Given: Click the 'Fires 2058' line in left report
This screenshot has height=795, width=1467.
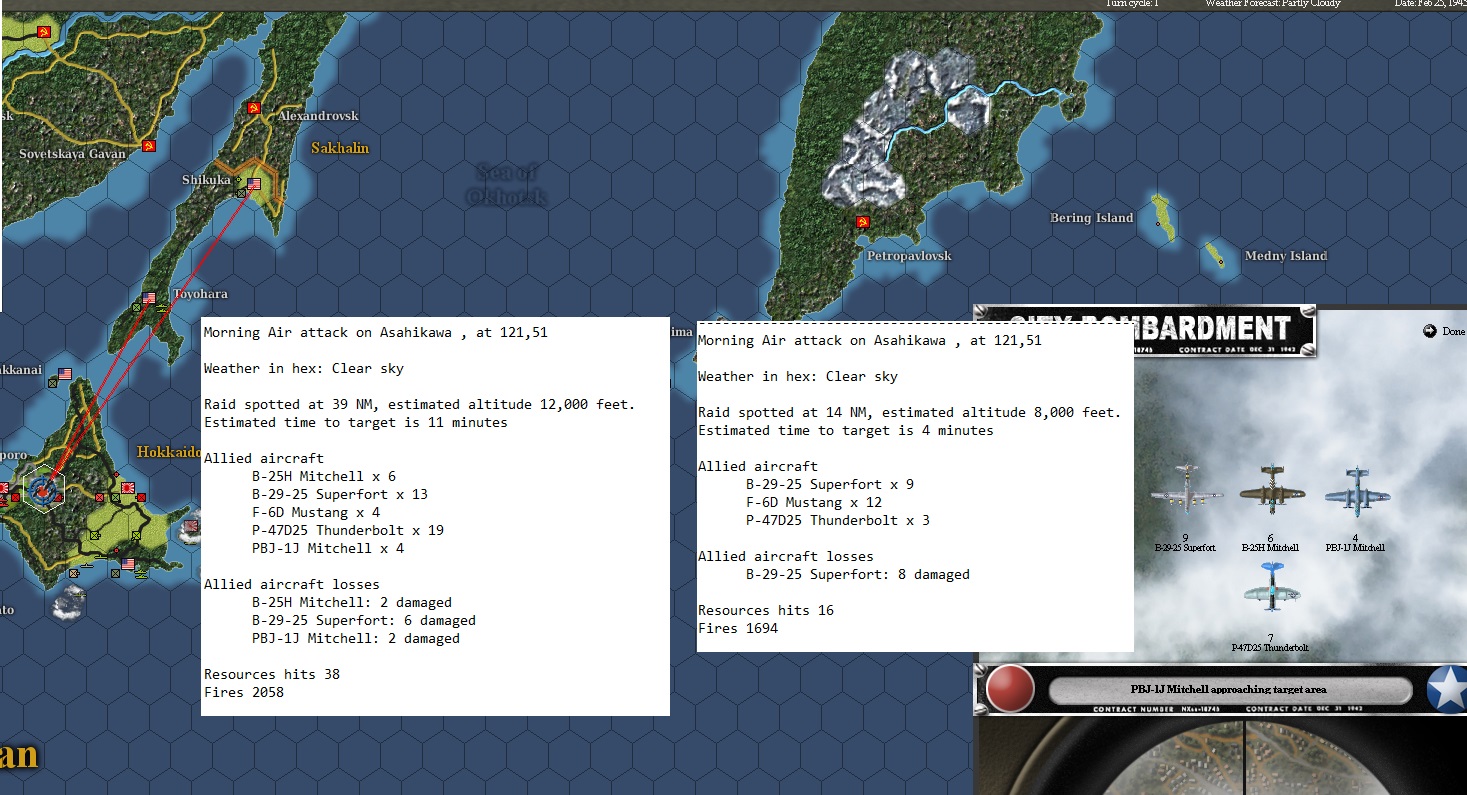Looking at the screenshot, I should [244, 692].
